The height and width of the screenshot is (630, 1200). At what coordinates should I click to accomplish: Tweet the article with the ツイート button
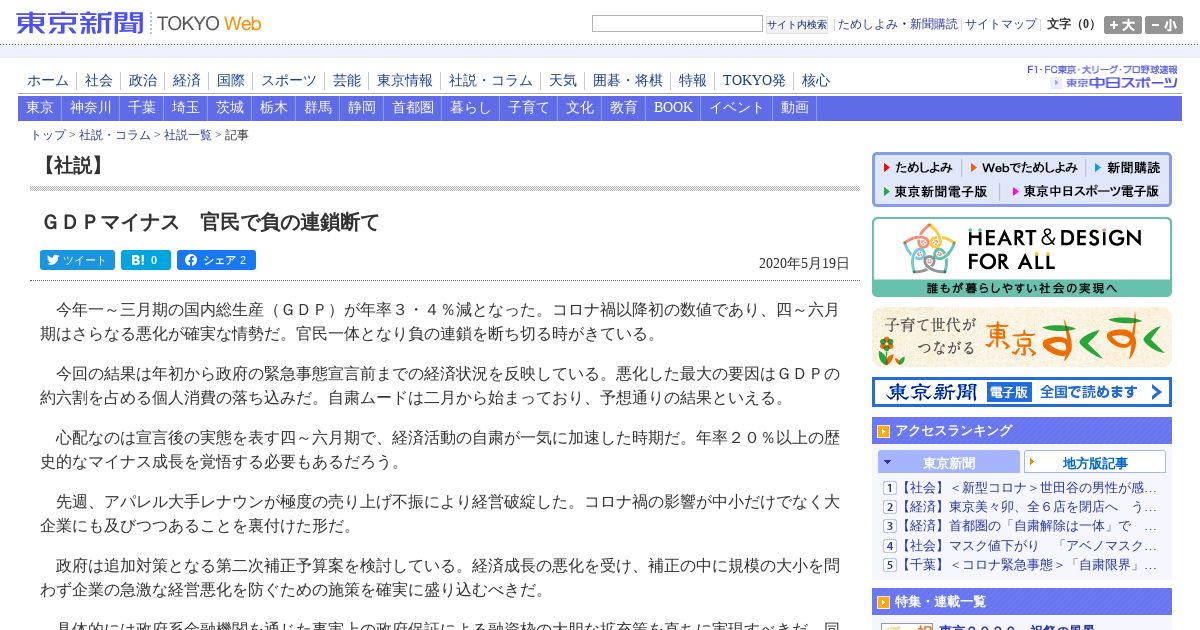(77, 260)
